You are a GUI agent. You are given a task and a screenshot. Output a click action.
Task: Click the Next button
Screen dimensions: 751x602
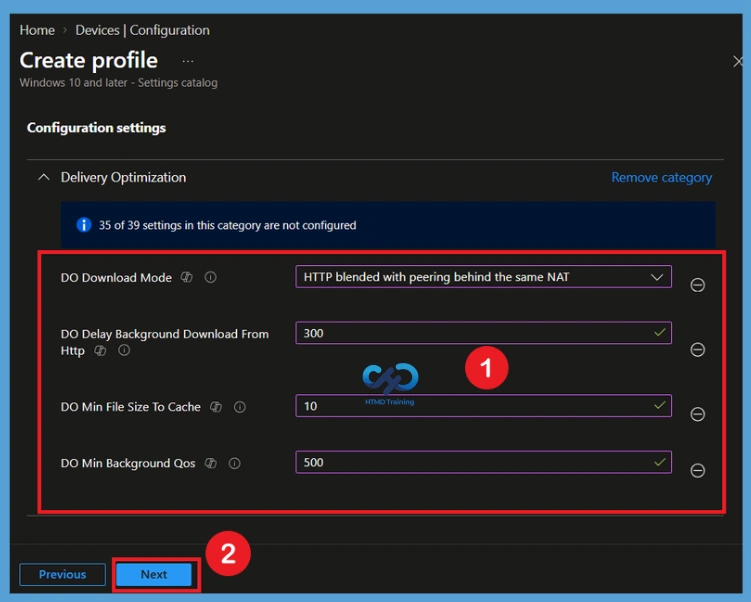pyautogui.click(x=154, y=574)
